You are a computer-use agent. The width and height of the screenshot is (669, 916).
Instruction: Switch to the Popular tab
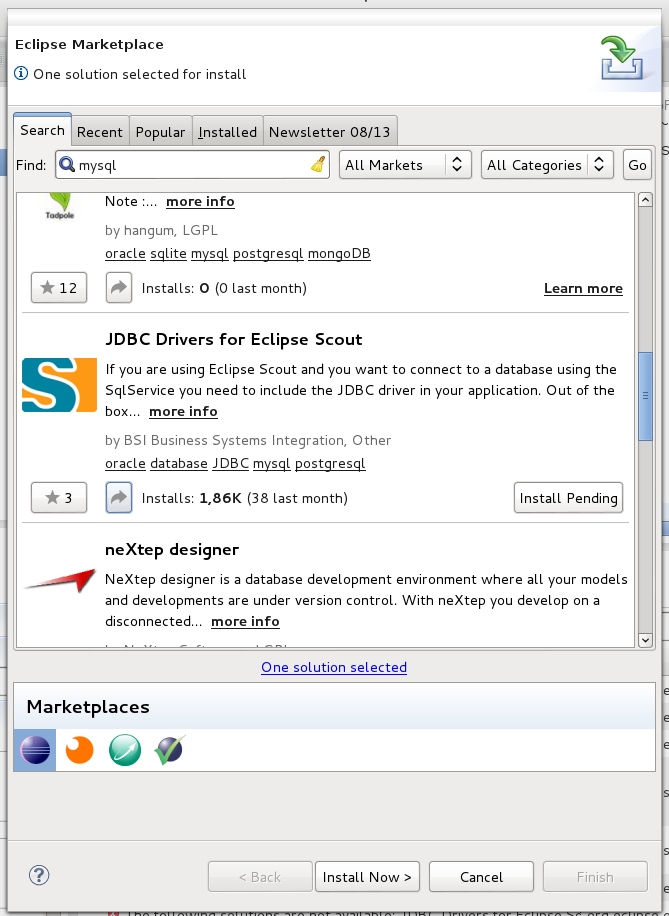(160, 132)
